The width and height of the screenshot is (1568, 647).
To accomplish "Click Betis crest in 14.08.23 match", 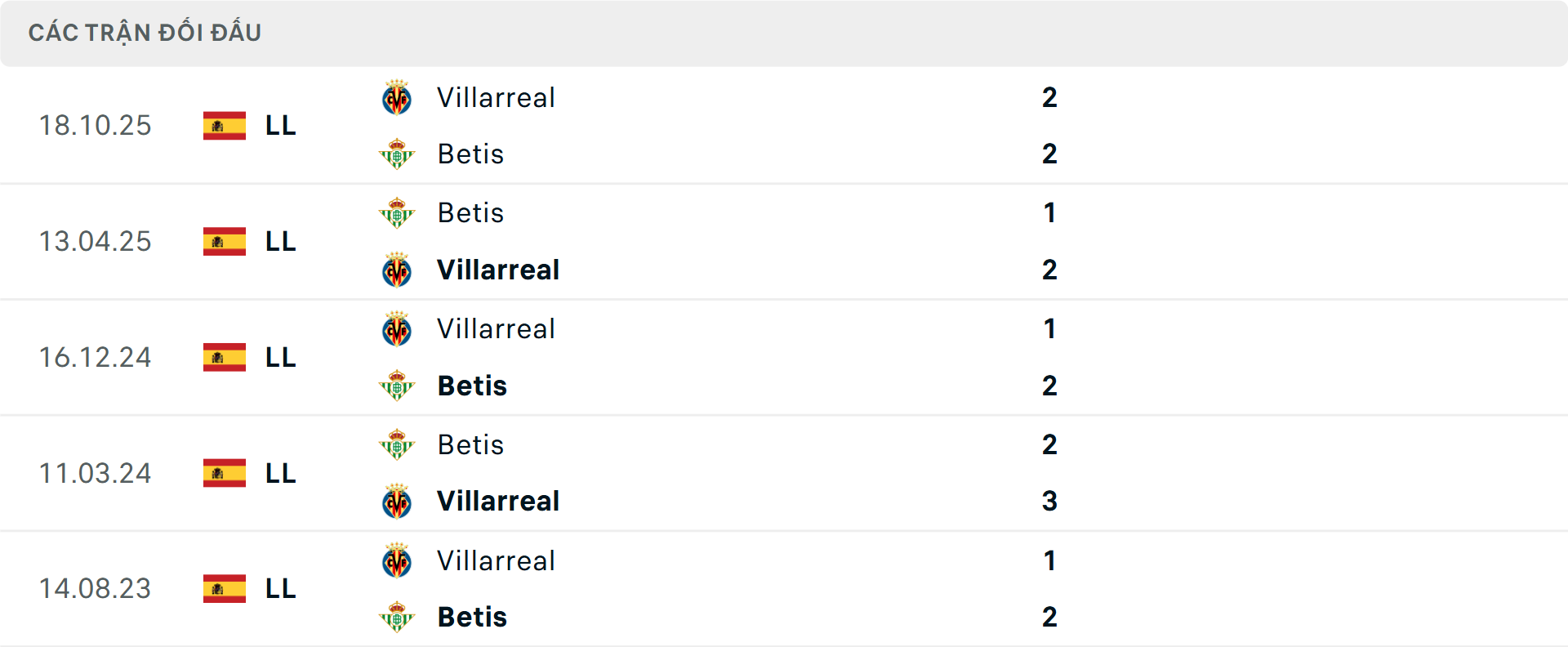I will tap(397, 617).
